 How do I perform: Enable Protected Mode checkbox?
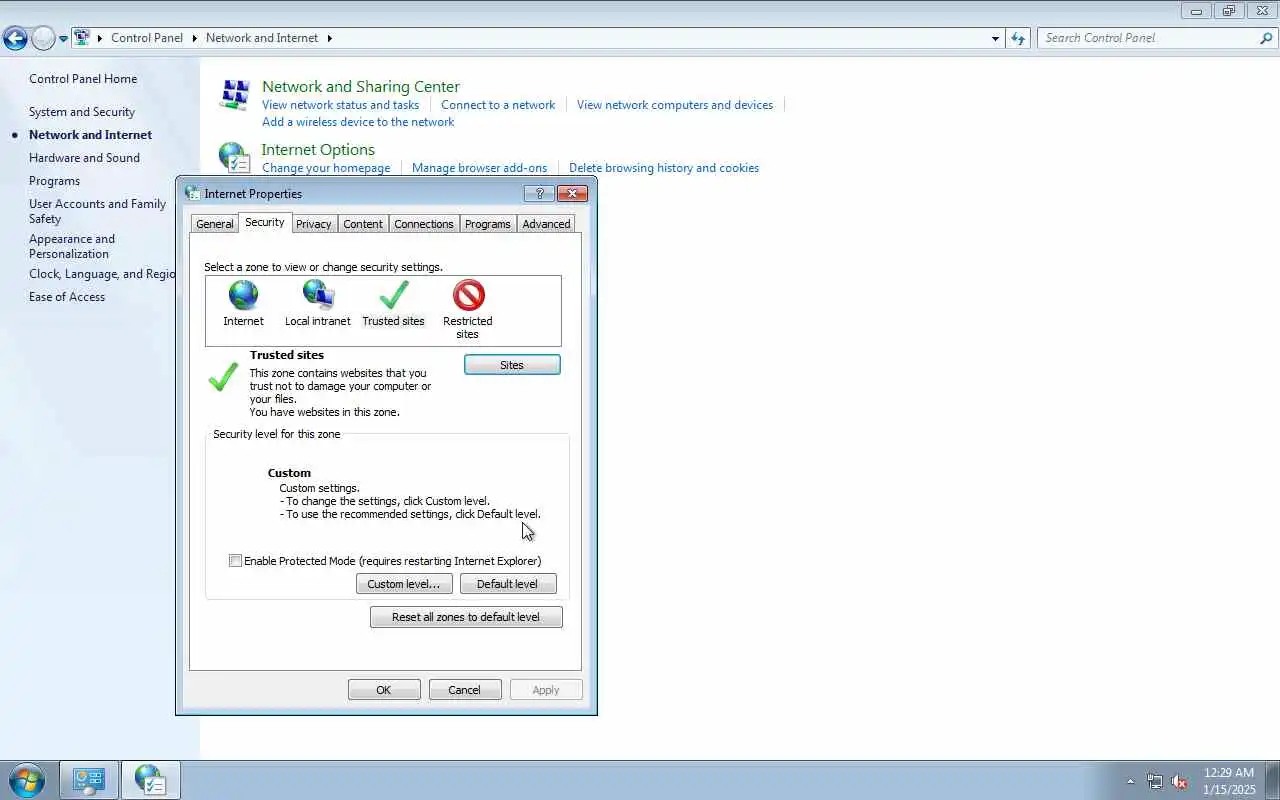point(235,561)
